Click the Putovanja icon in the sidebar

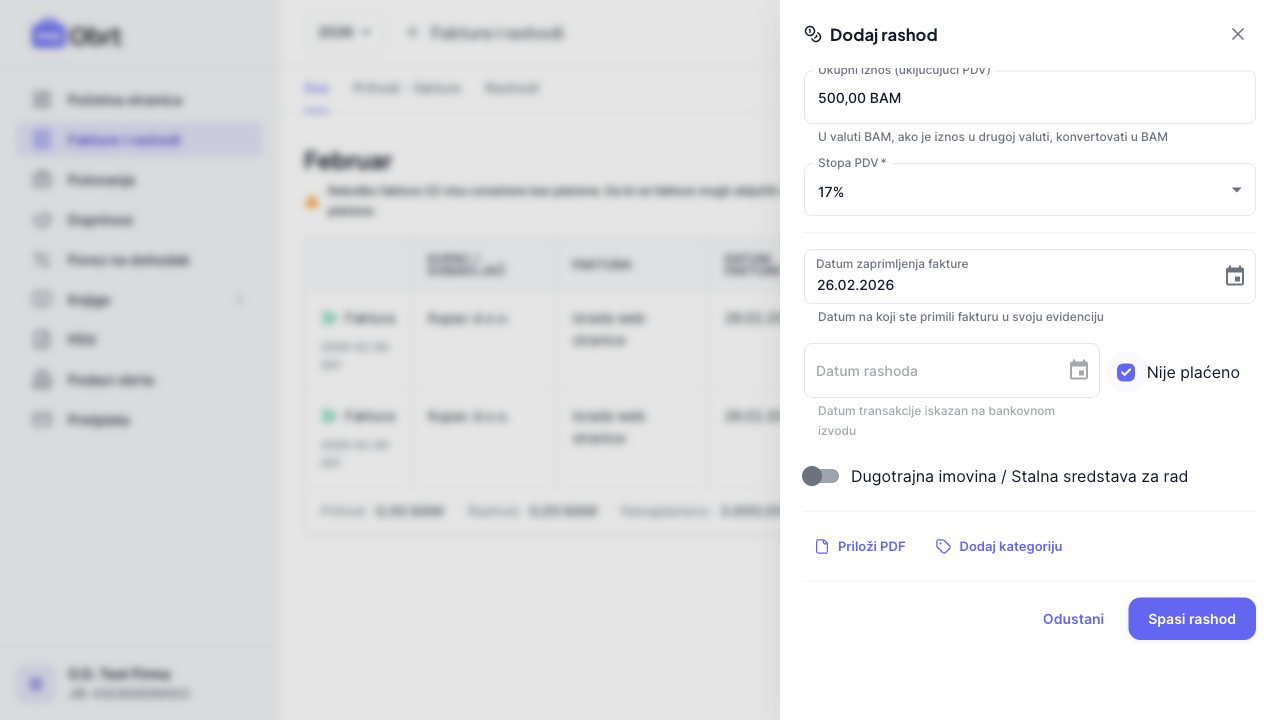pos(42,180)
